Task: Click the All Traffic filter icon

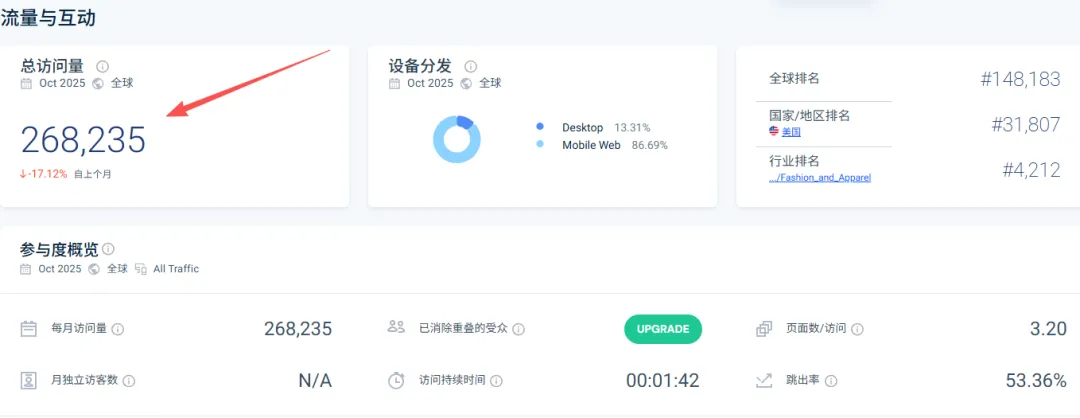Action: (141, 269)
